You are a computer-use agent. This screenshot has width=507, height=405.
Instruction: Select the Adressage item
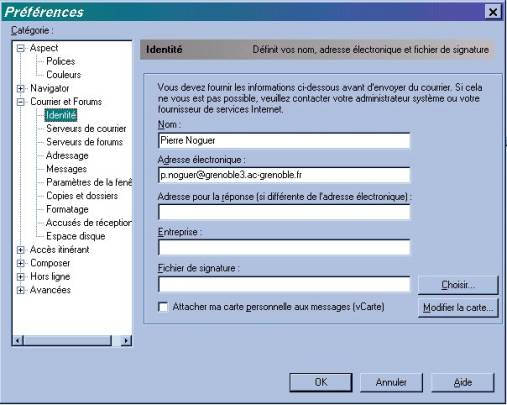(x=67, y=156)
